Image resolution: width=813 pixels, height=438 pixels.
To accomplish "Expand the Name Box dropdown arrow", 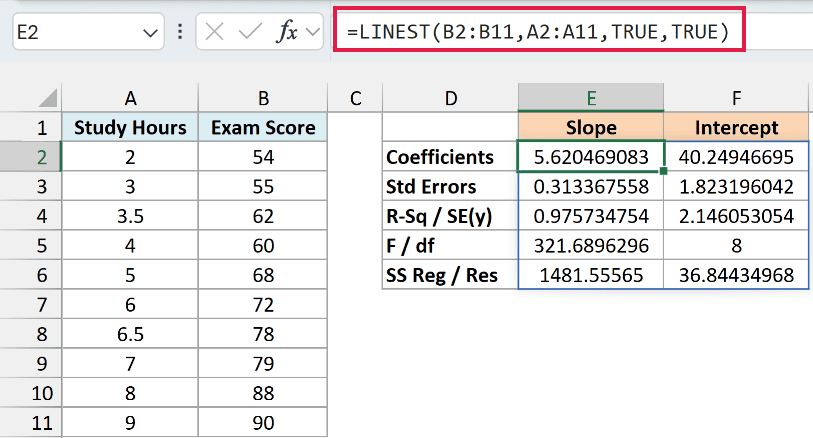I will click(x=150, y=33).
